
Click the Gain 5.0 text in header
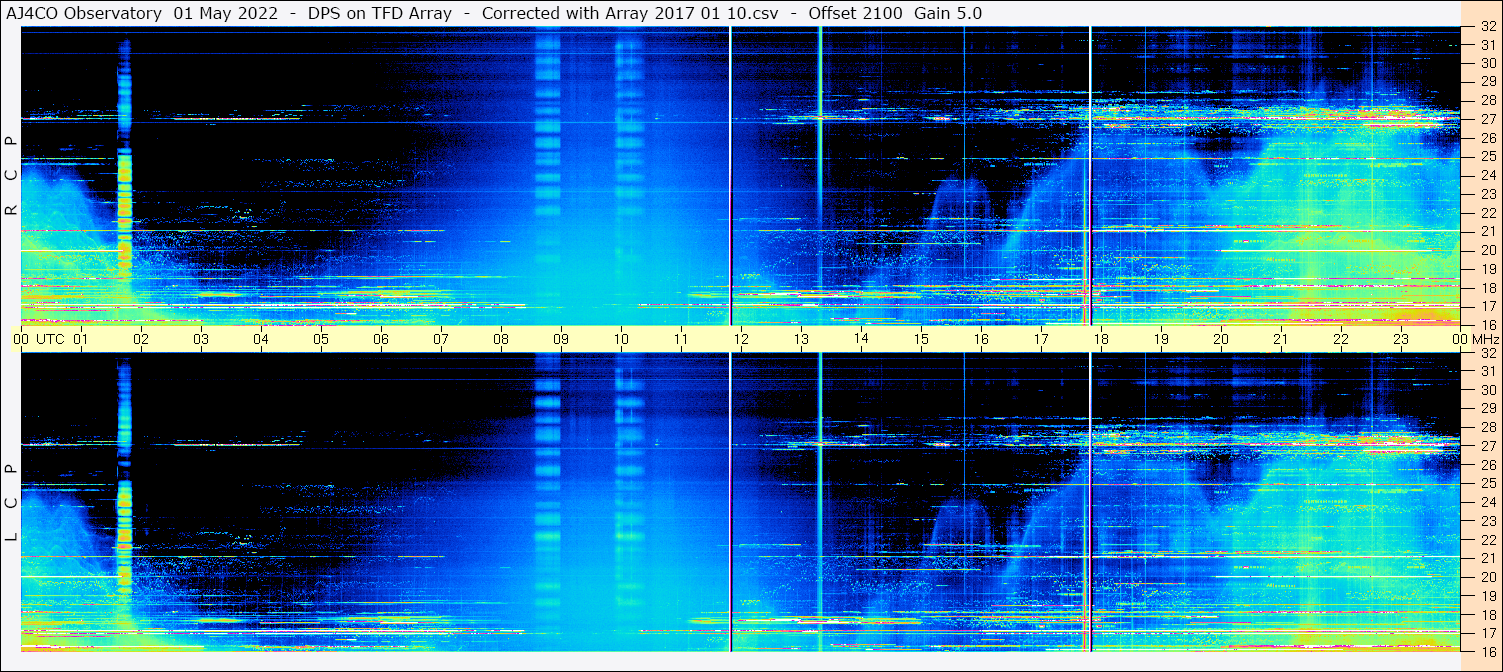click(948, 13)
